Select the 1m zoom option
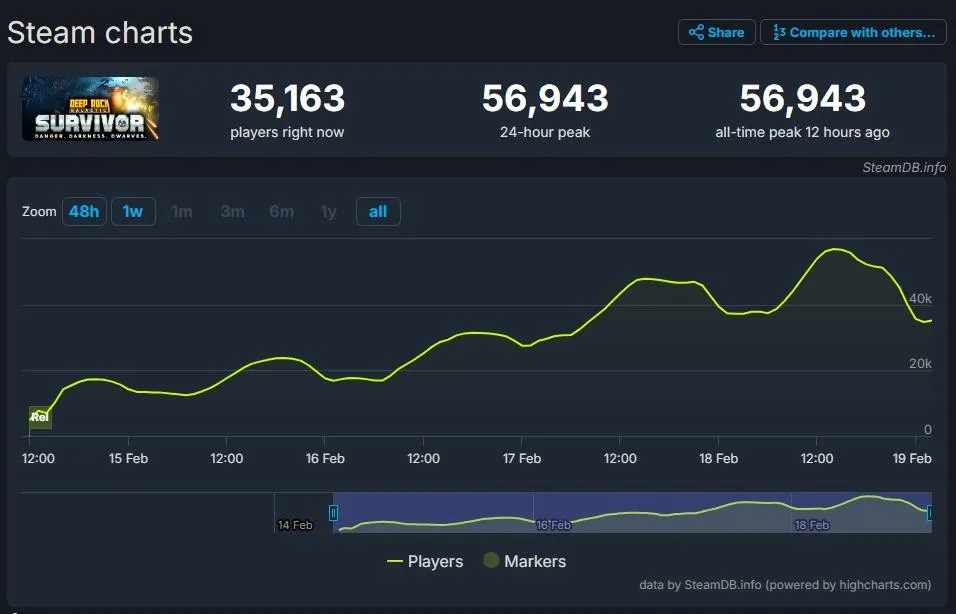 point(182,212)
